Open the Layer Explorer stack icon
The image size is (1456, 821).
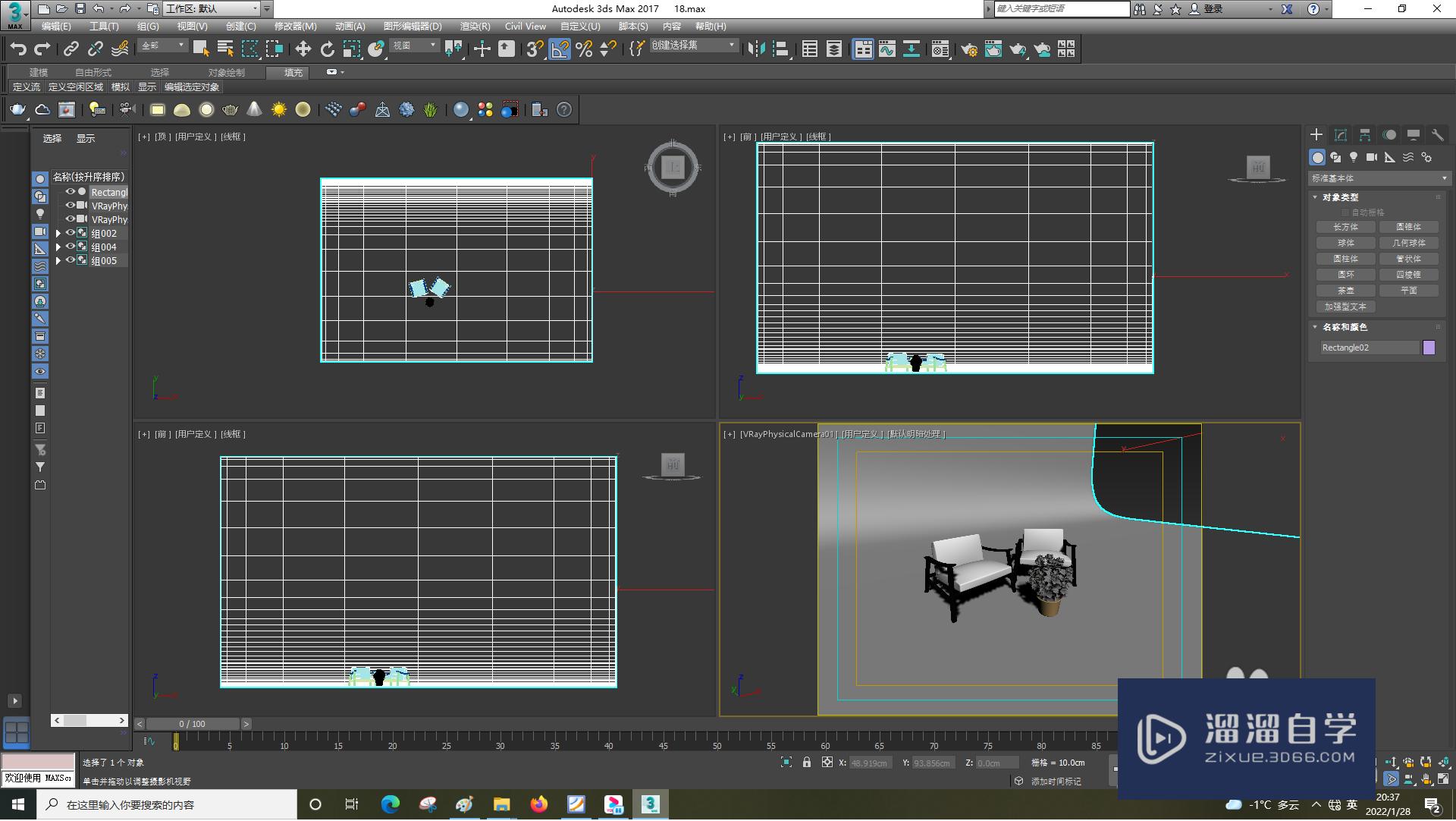[x=833, y=49]
